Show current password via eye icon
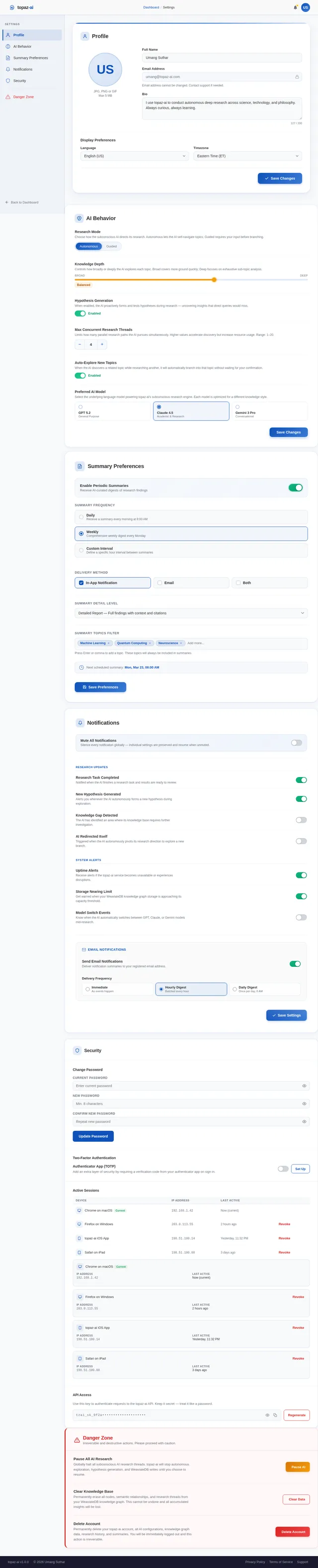This screenshot has width=318, height=1568. 304,1085
